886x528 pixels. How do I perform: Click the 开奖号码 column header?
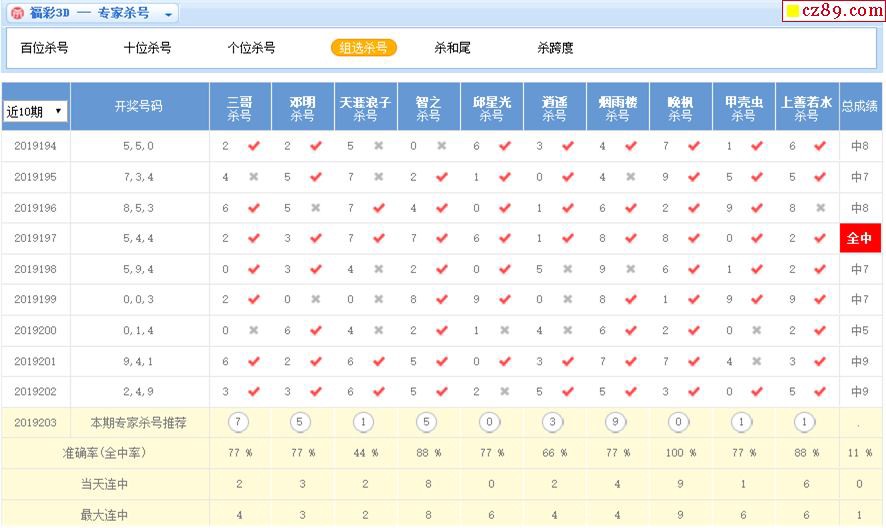[x=138, y=106]
